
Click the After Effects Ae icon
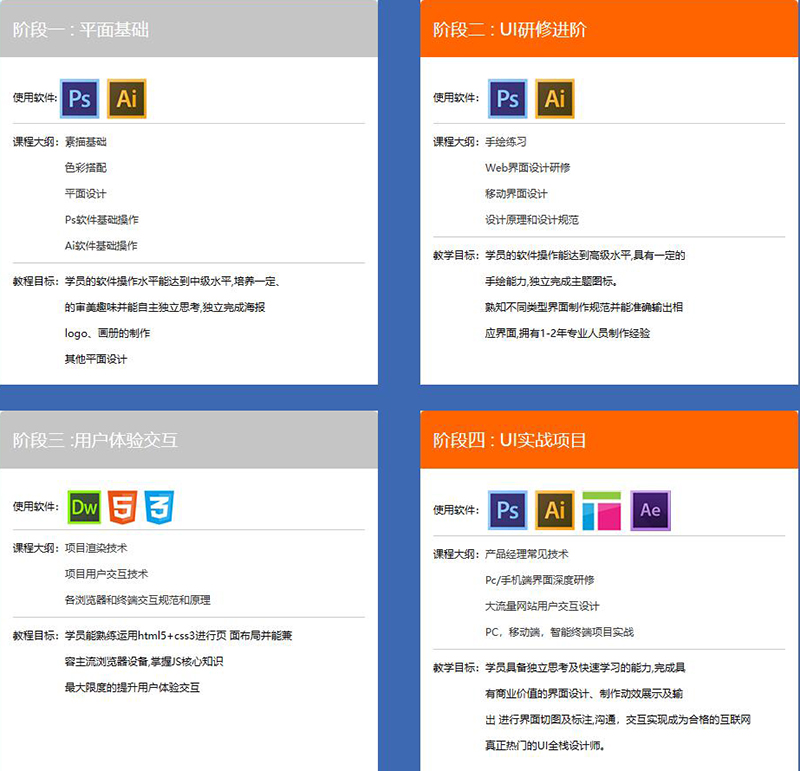tap(650, 510)
